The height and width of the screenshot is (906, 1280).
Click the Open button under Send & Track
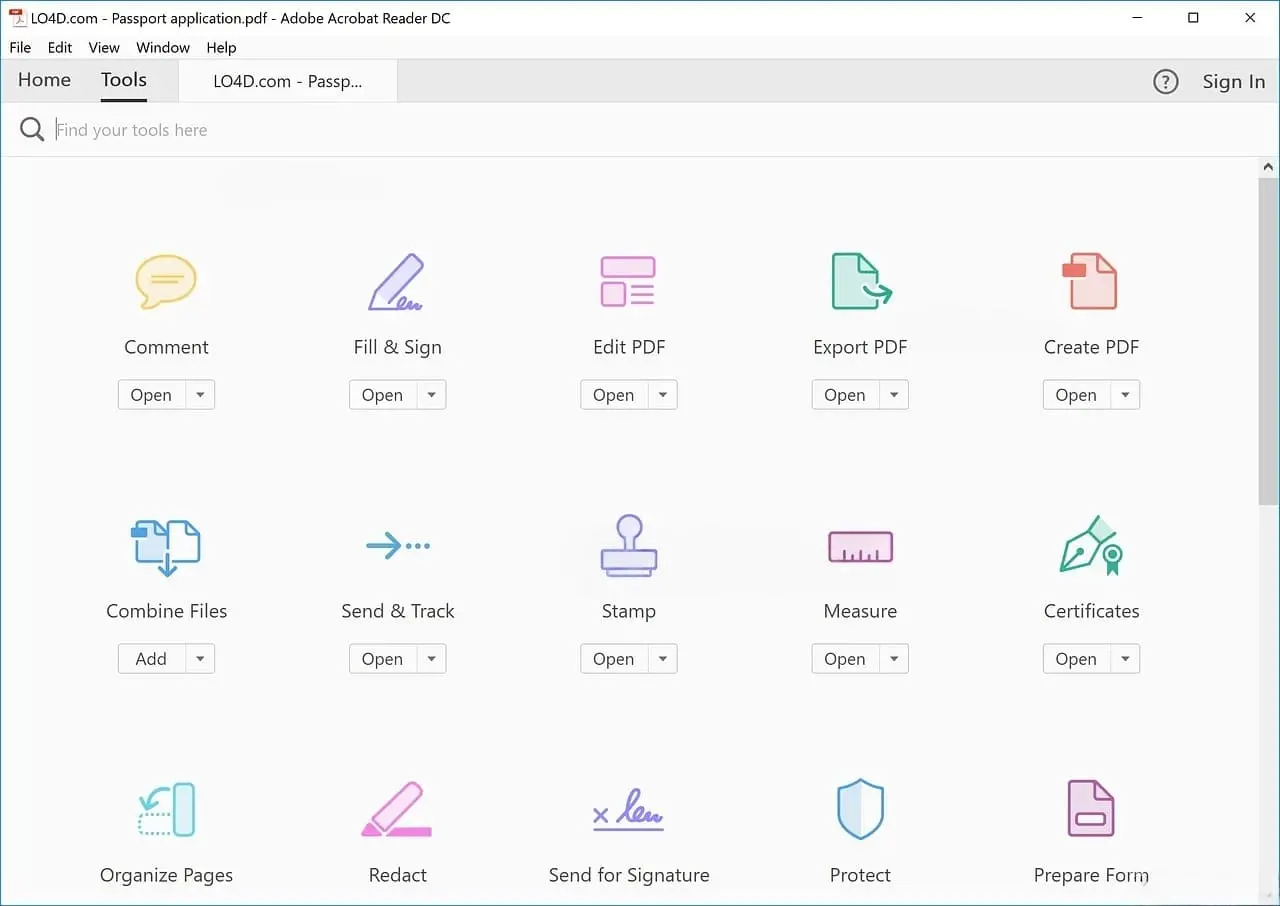(383, 659)
